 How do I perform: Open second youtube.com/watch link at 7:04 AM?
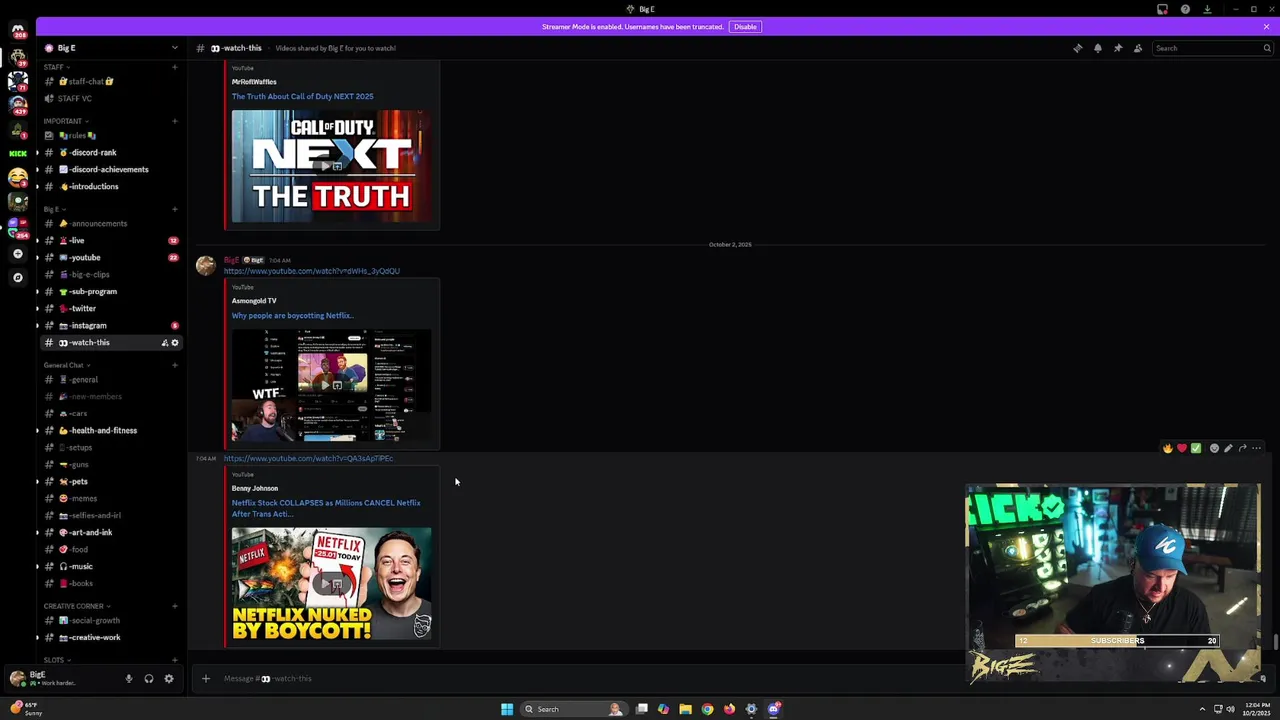click(308, 458)
